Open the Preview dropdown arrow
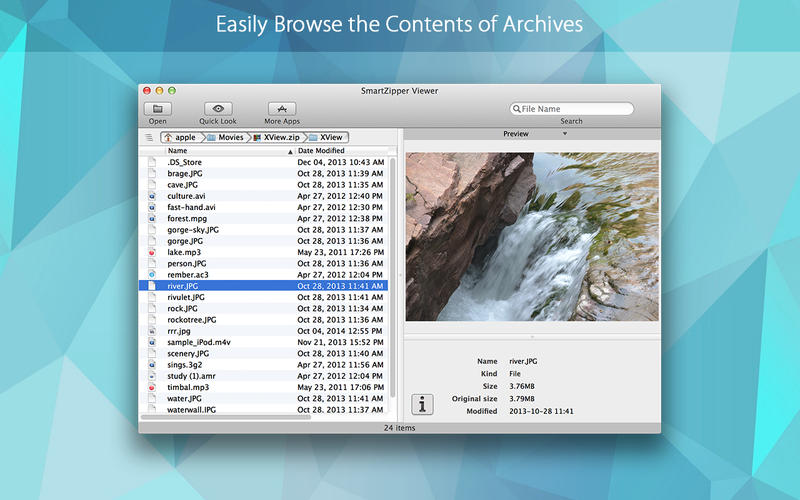This screenshot has width=800, height=500. tap(564, 134)
